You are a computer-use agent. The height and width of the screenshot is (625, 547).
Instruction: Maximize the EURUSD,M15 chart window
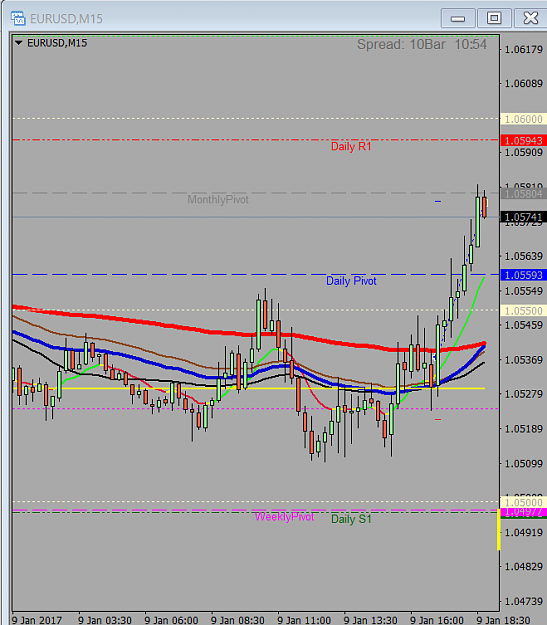pos(494,18)
